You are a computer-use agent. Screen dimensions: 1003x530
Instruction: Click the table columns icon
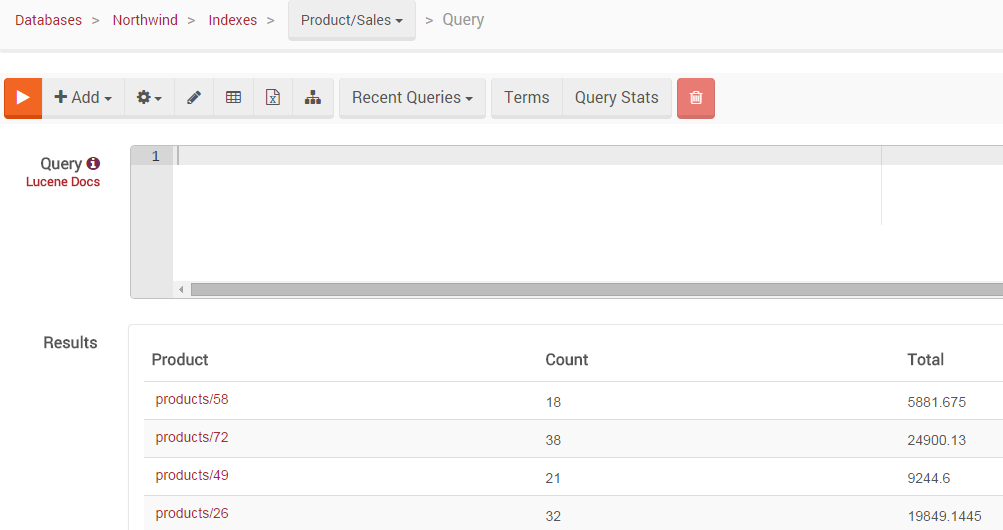click(233, 98)
